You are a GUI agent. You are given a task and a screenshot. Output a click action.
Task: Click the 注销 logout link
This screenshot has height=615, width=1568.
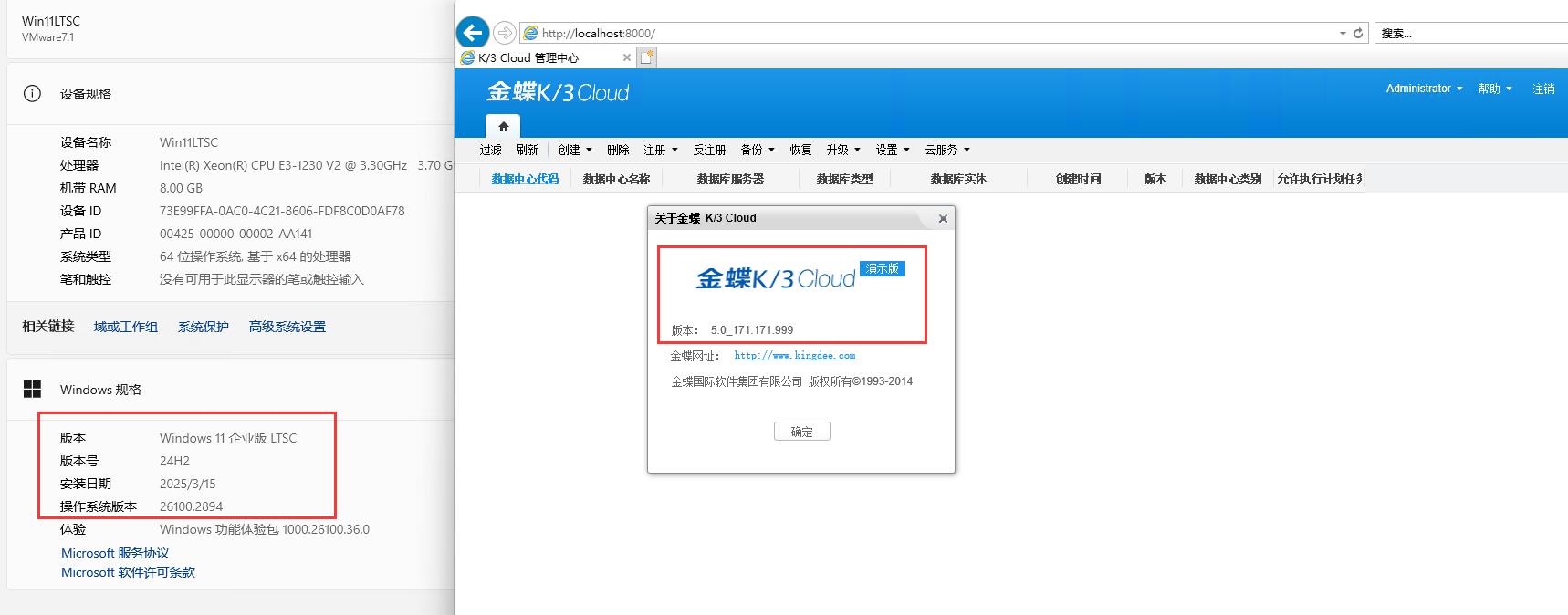click(1543, 89)
